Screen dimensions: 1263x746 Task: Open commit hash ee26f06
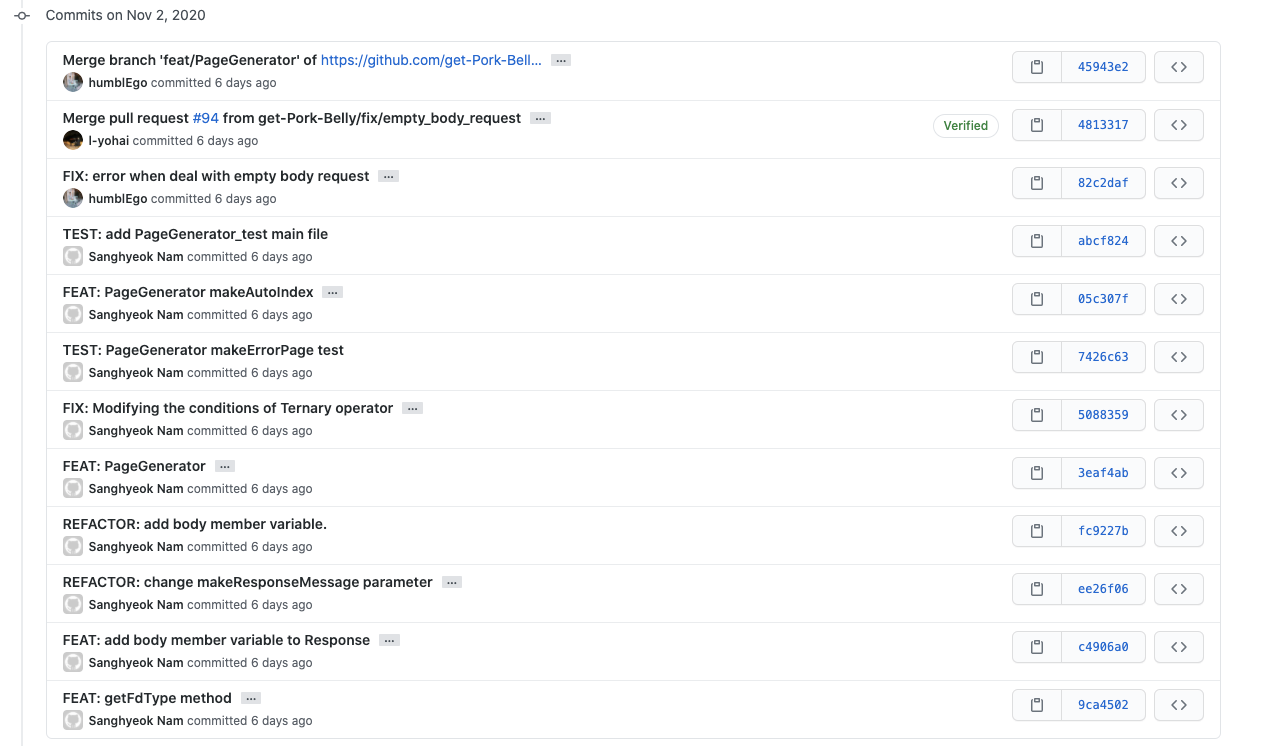click(x=1103, y=589)
